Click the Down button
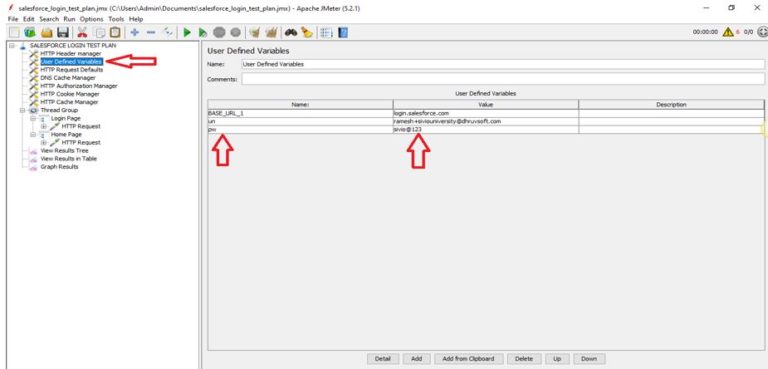Image resolution: width=768 pixels, height=369 pixels. (x=589, y=359)
